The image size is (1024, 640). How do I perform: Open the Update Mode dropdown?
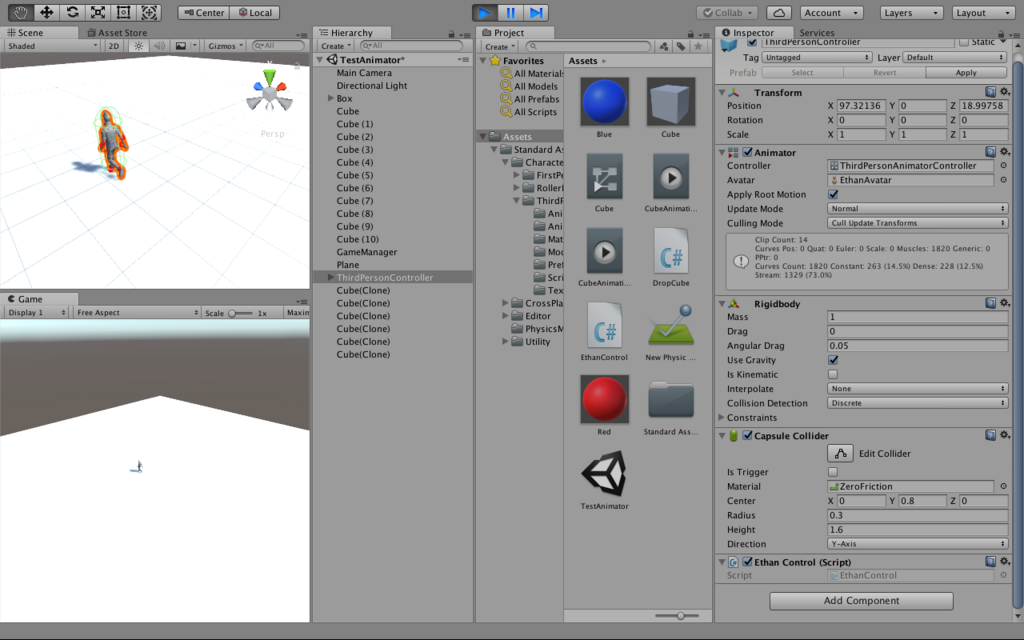(x=918, y=209)
